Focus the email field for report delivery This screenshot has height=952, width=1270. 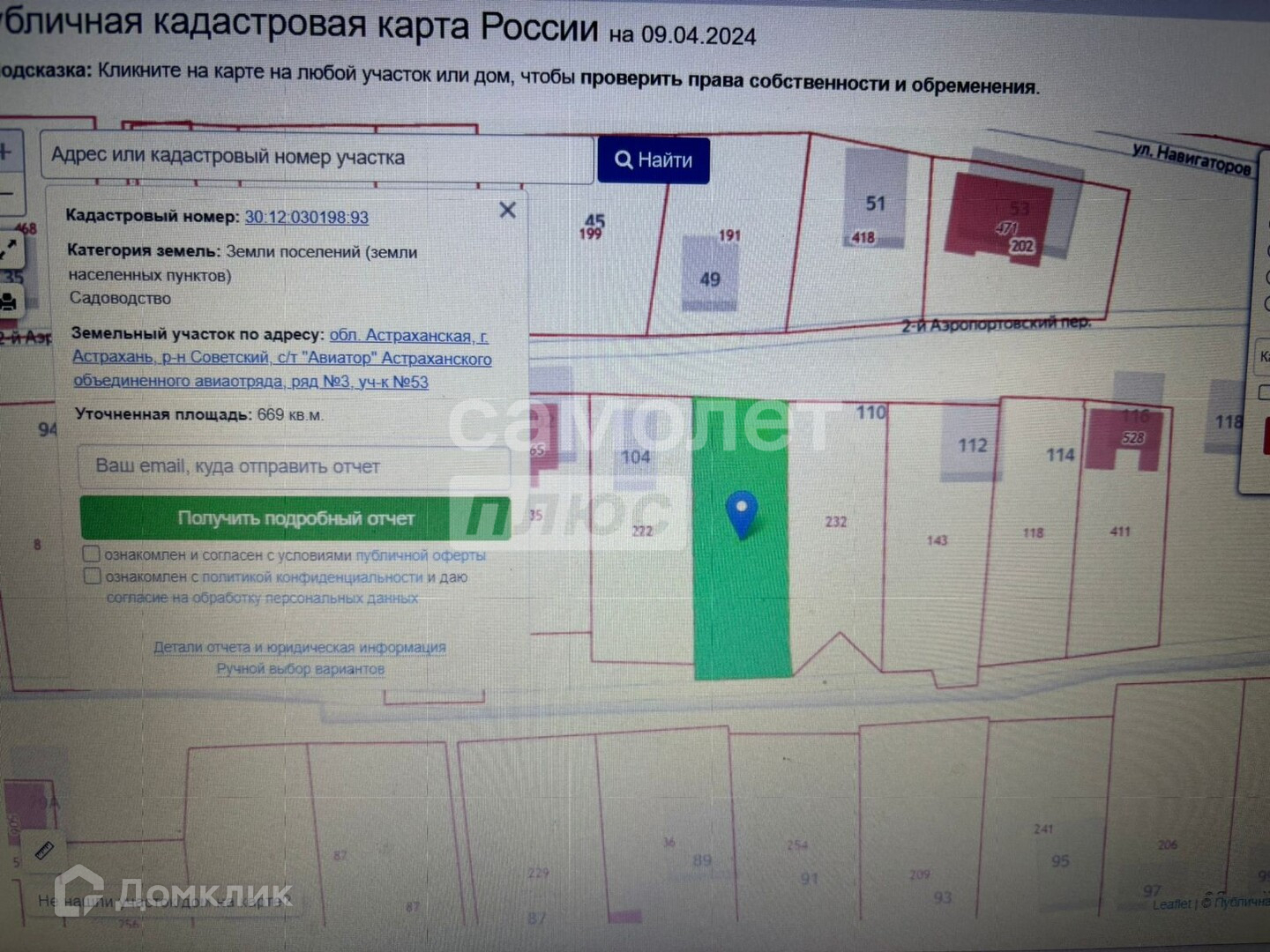pyautogui.click(x=295, y=466)
